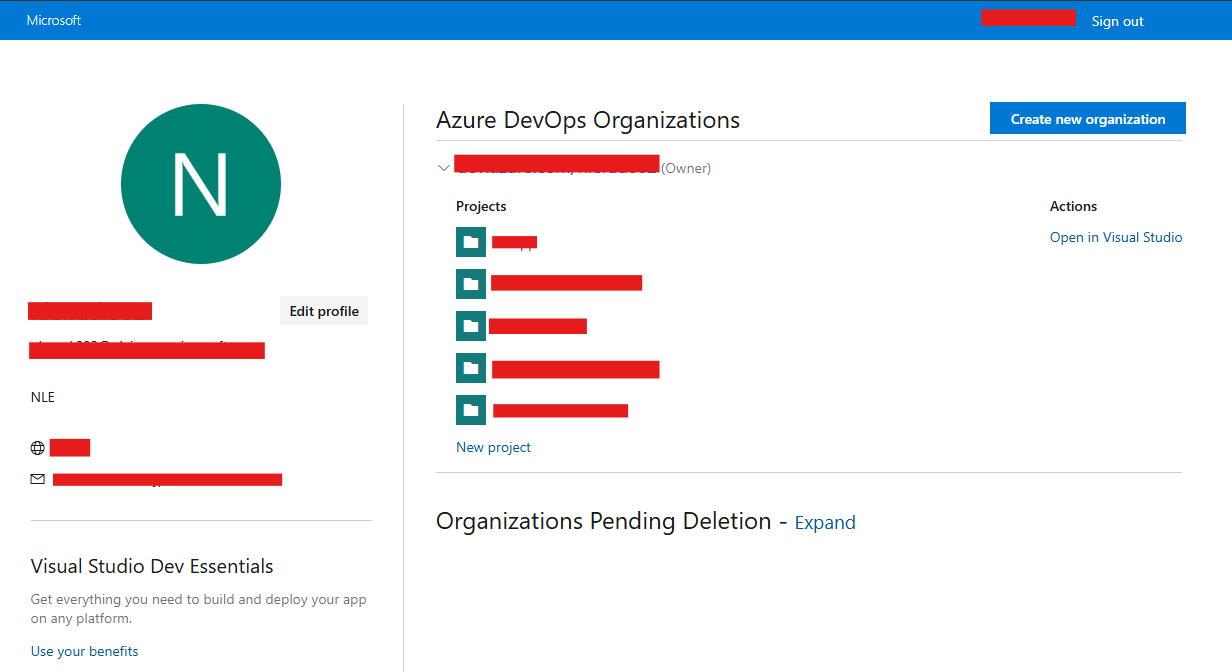Screen dimensions: 1232x672
Task: Open the first project folder icon
Action: click(471, 242)
